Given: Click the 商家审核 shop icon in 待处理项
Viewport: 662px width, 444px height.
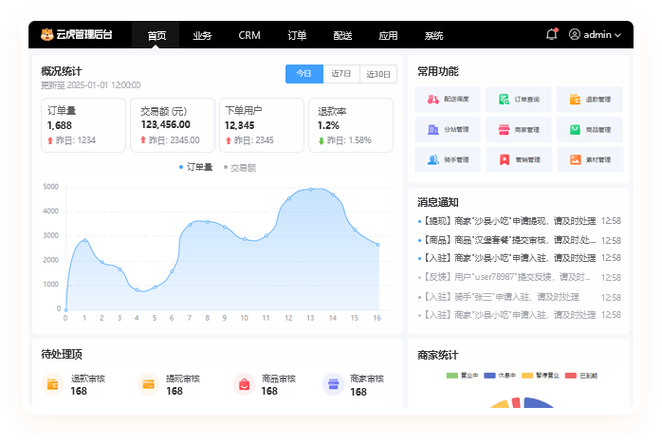Looking at the screenshot, I should [333, 384].
